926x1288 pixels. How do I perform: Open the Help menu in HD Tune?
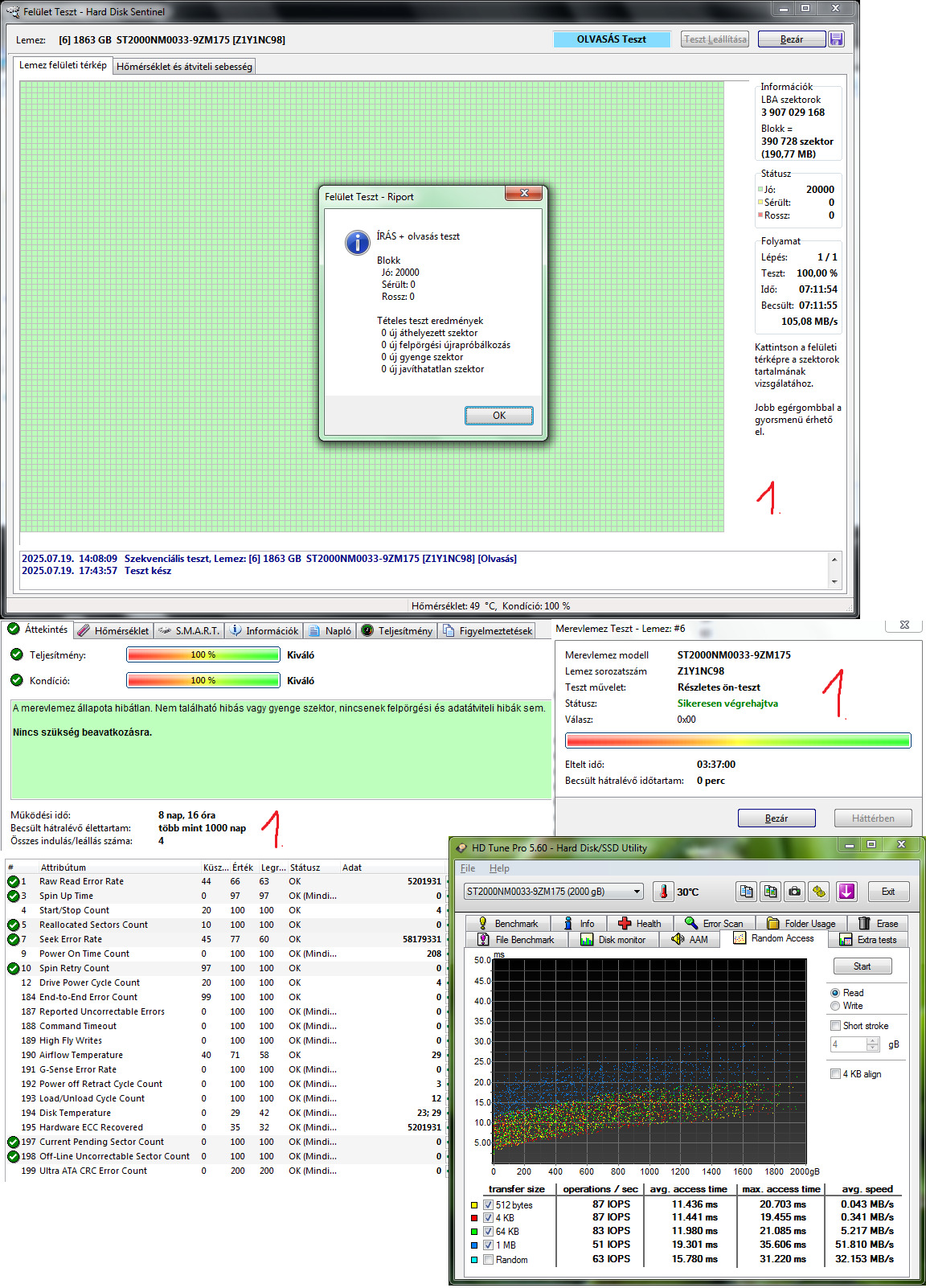499,868
